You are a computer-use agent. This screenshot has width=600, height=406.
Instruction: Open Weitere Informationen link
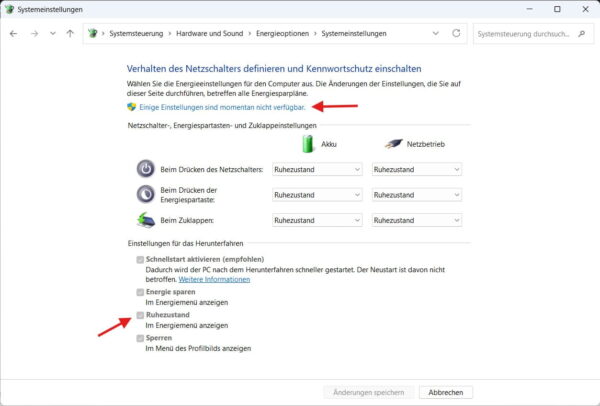tap(214, 279)
